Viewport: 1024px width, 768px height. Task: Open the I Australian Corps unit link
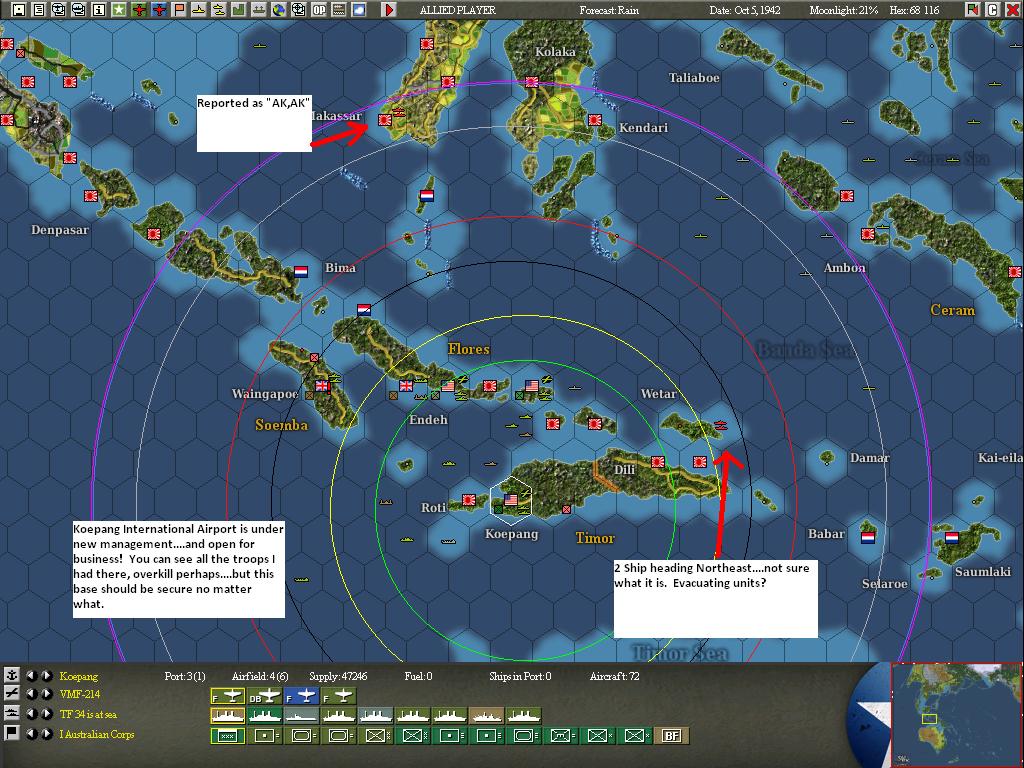97,735
